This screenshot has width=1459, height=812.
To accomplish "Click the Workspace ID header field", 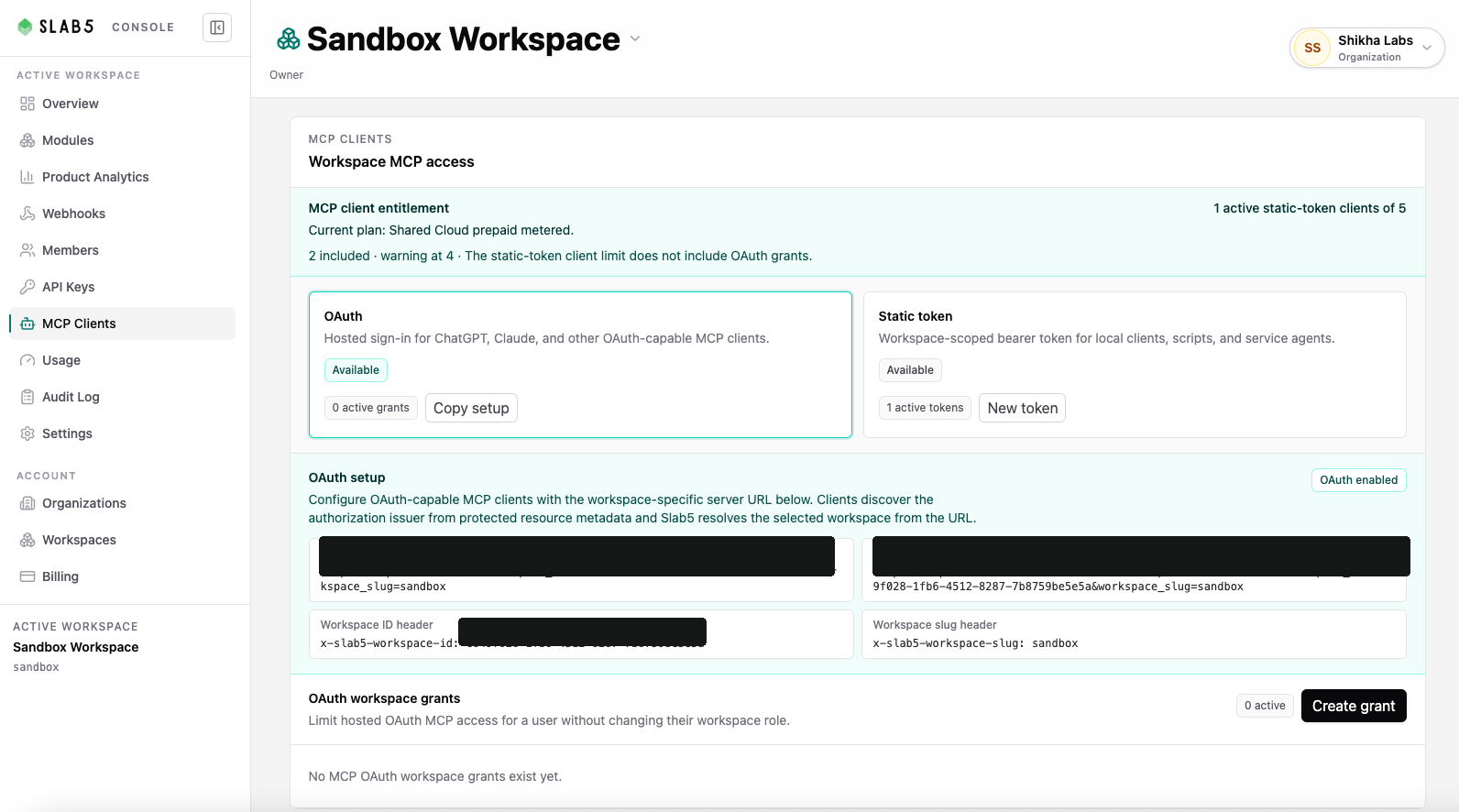I will click(581, 634).
